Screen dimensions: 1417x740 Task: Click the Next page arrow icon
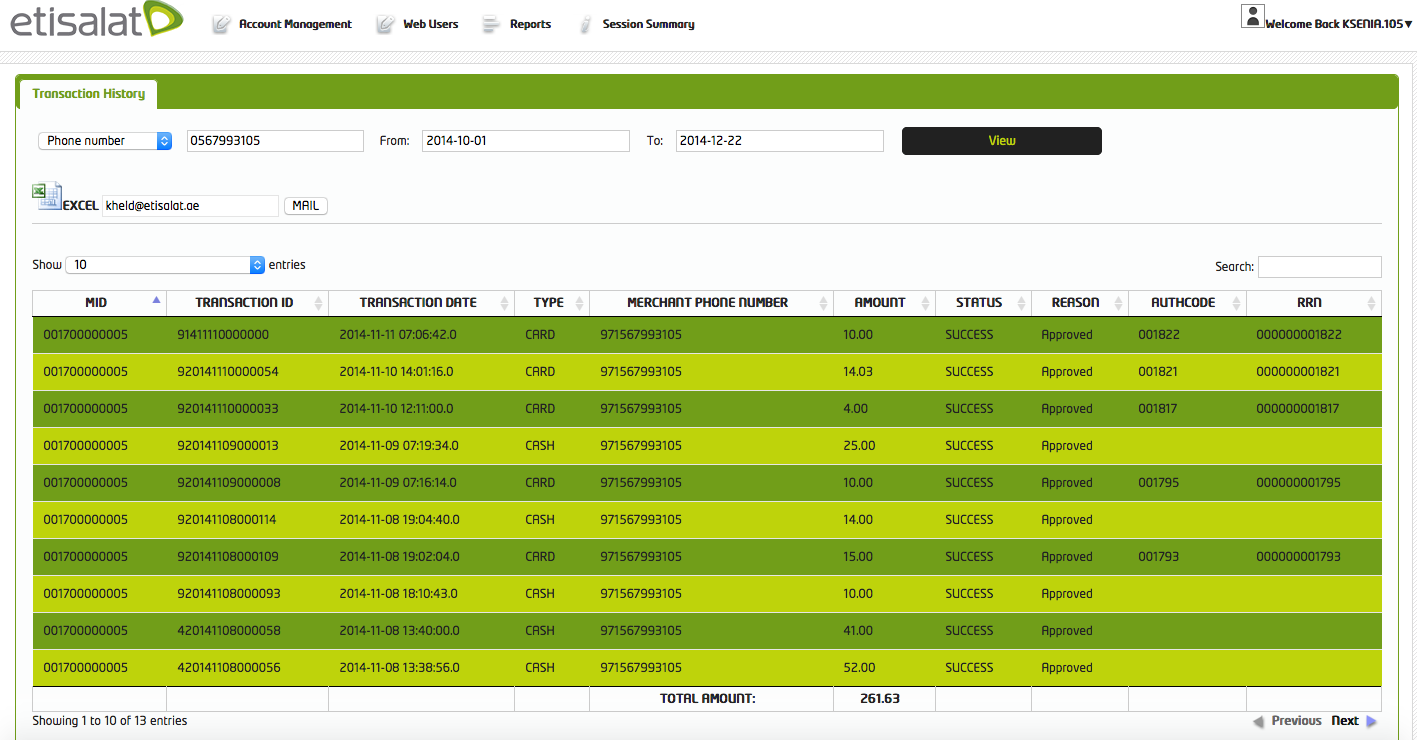click(x=1371, y=721)
